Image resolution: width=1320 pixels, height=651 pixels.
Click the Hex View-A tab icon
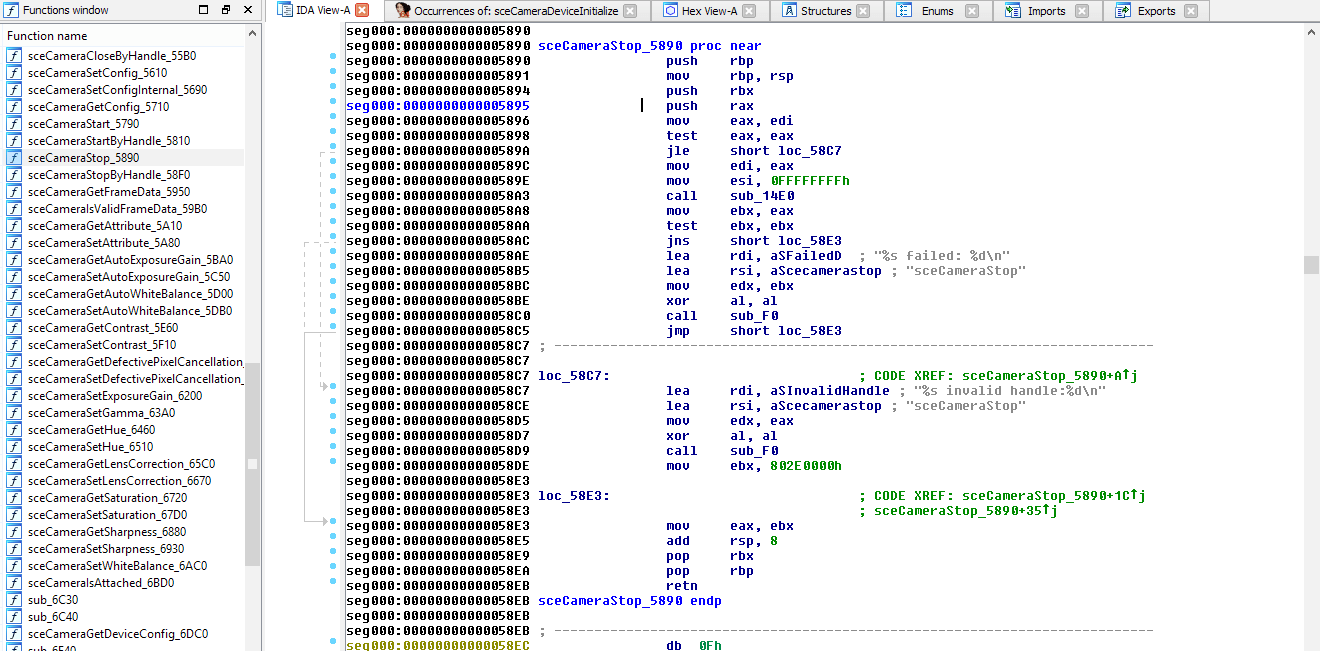tap(670, 10)
